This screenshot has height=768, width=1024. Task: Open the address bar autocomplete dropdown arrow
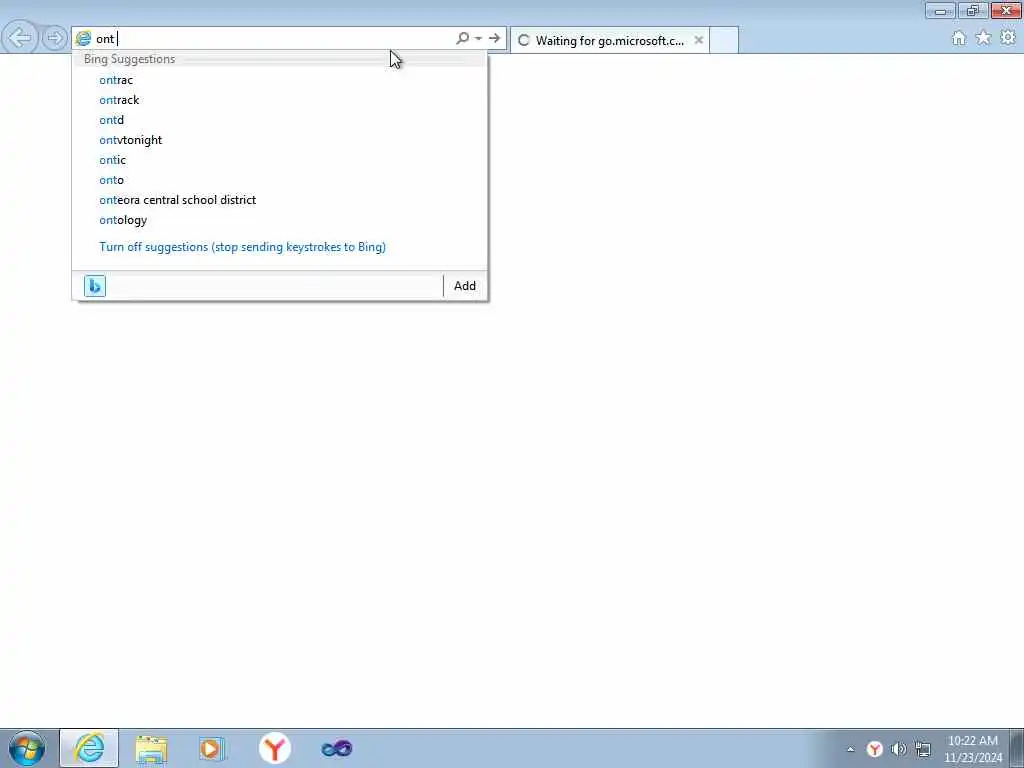pyautogui.click(x=479, y=39)
